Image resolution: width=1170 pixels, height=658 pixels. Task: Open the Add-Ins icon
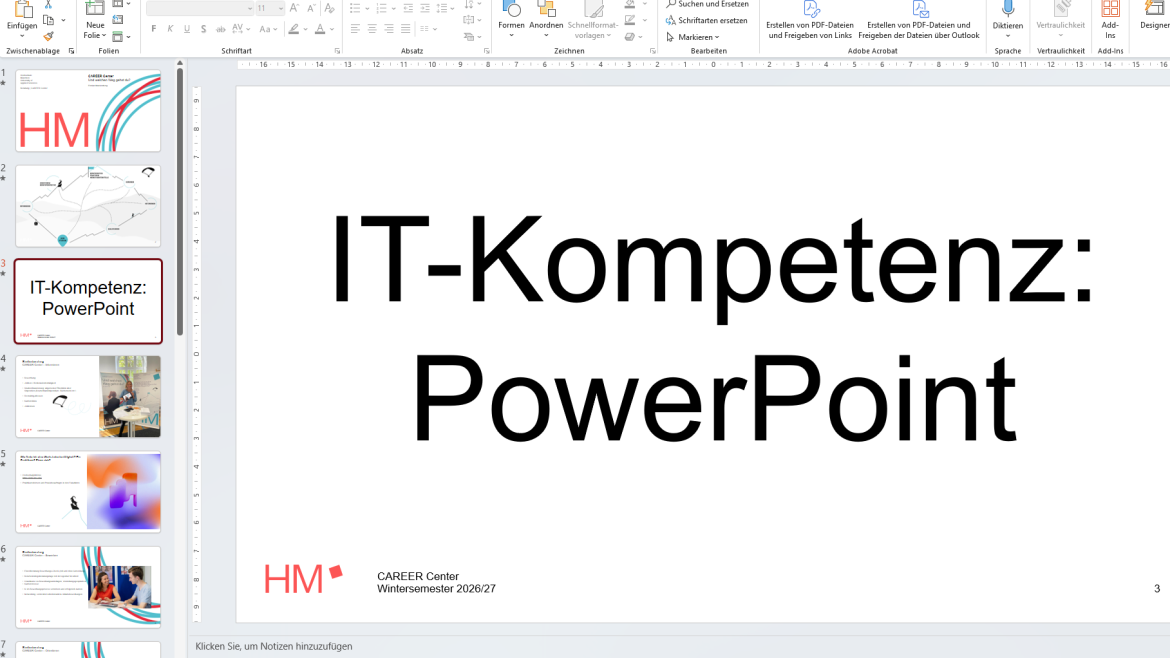[x=1110, y=9]
